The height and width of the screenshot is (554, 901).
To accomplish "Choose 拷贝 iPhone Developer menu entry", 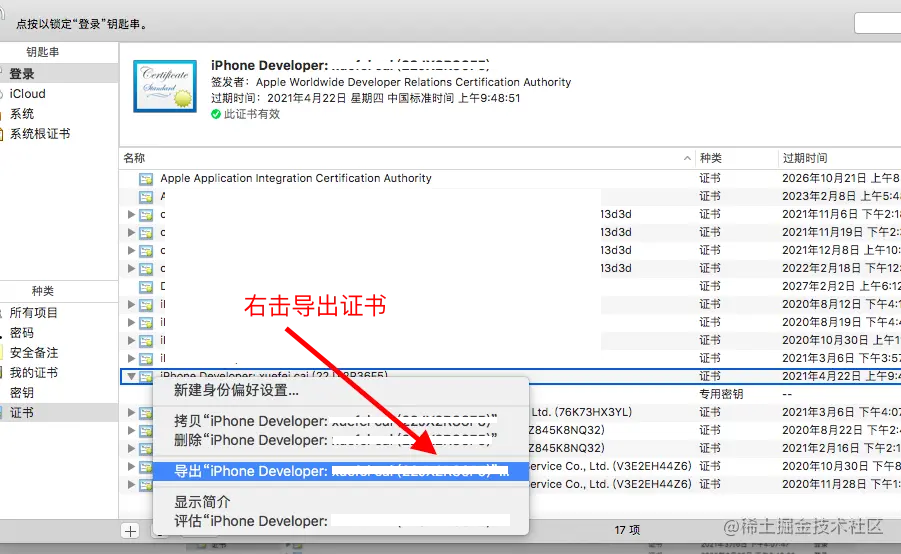I will pos(341,421).
